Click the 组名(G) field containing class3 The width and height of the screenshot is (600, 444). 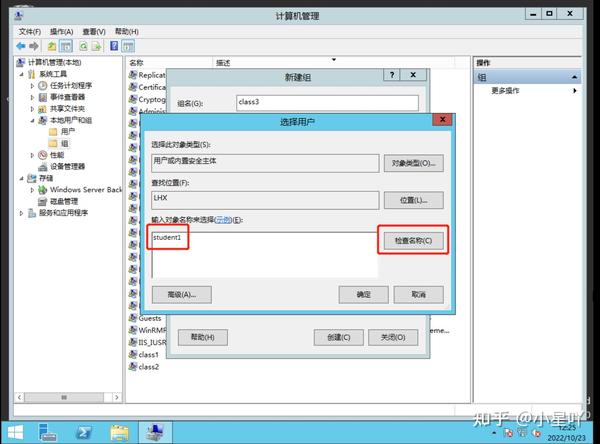[328, 103]
